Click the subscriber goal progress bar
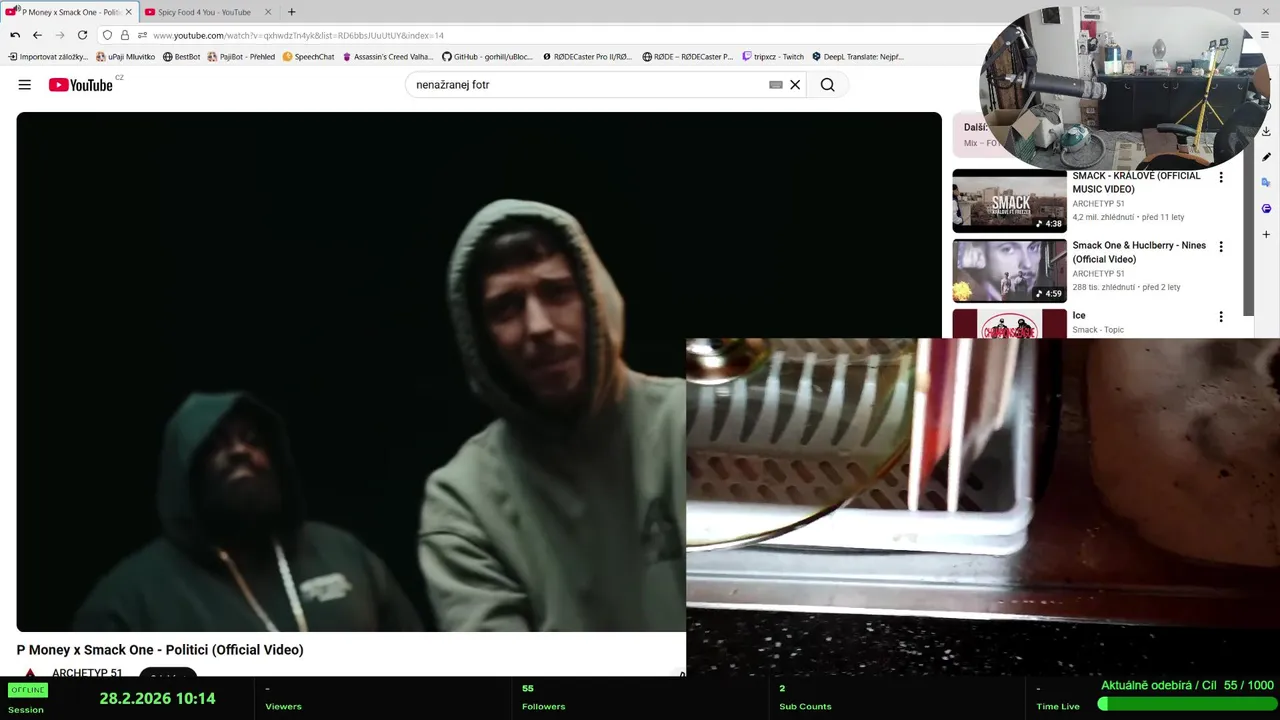 1186,704
